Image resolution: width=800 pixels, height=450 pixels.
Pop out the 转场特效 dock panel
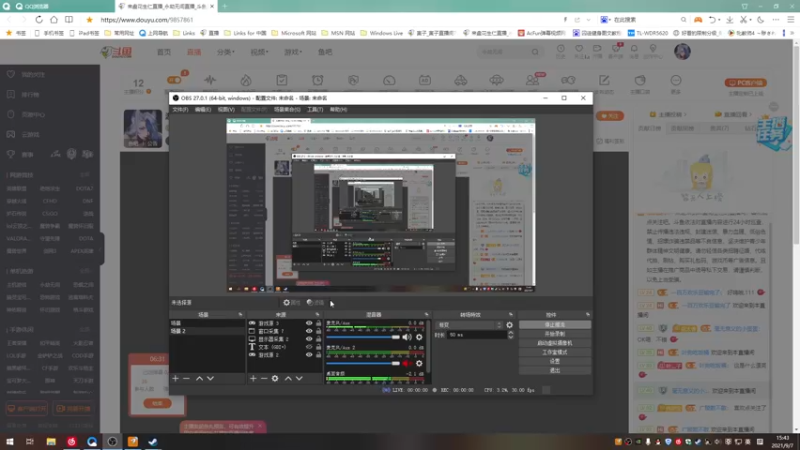(x=511, y=315)
